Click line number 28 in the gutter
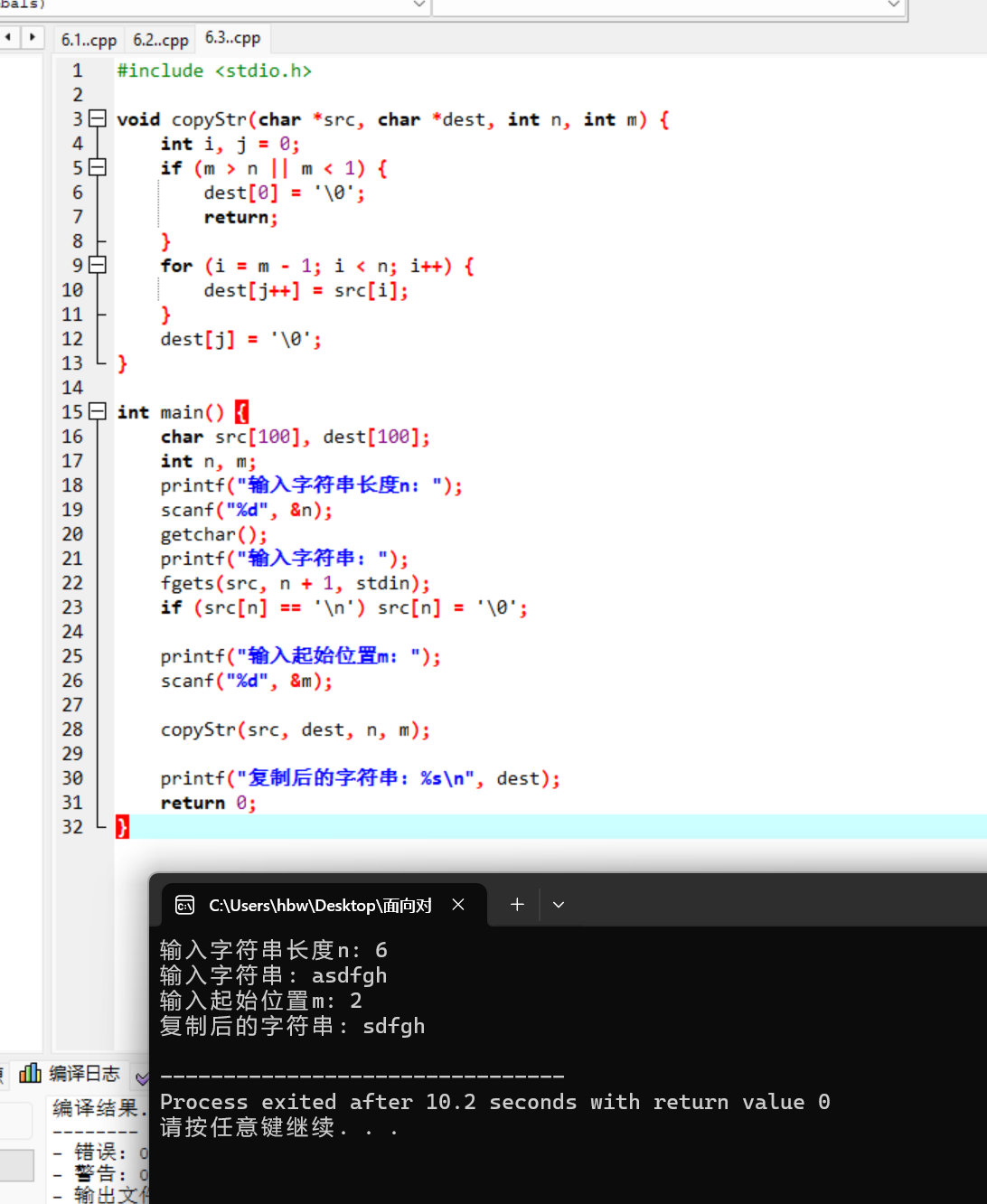 tap(72, 729)
